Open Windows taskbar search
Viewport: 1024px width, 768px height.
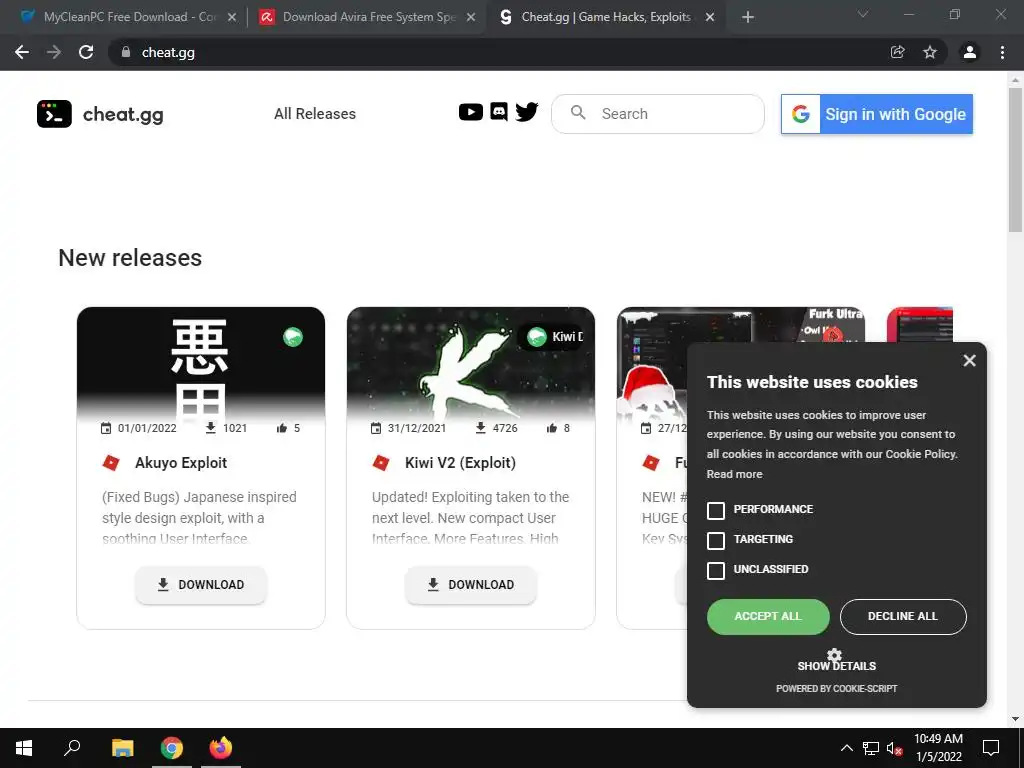click(72, 748)
